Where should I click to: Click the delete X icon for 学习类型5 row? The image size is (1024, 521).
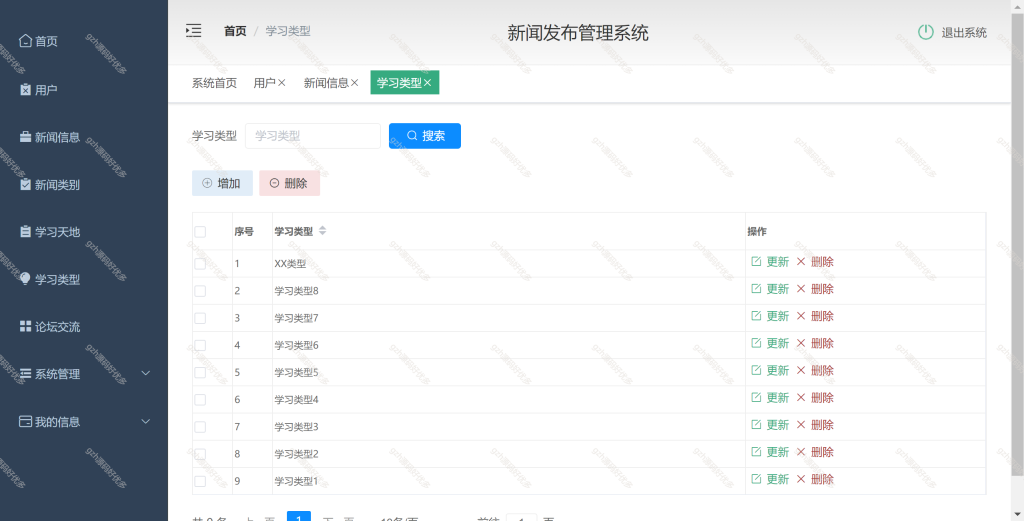pyautogui.click(x=801, y=370)
